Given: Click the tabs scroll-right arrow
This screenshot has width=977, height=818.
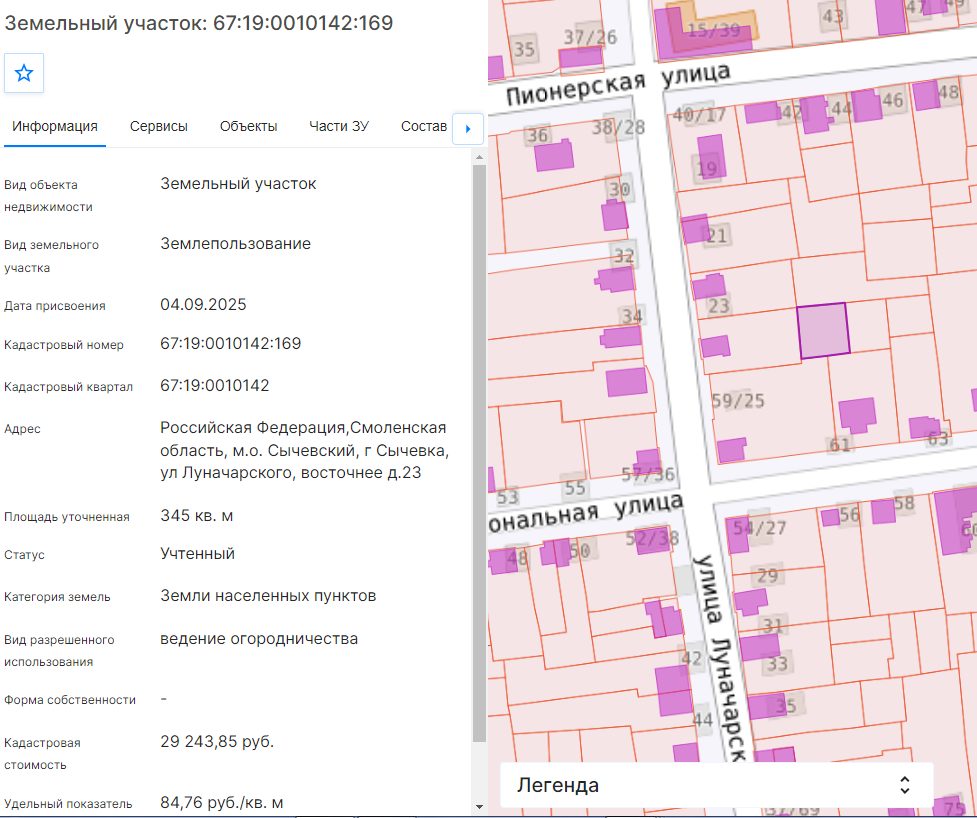Looking at the screenshot, I should point(468,129).
